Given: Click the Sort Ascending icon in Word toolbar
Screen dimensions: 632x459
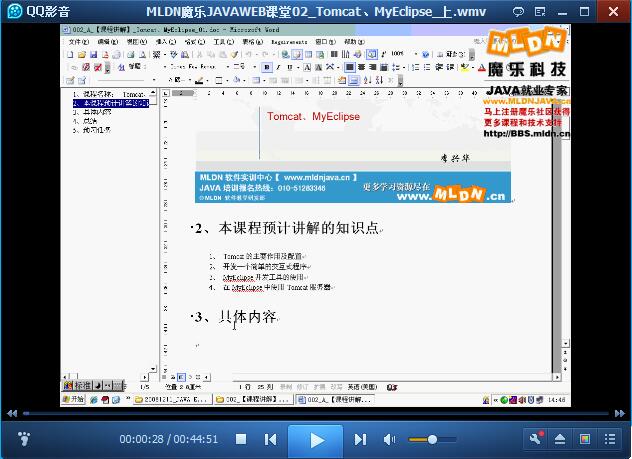Looking at the screenshot, I should [x=368, y=80].
